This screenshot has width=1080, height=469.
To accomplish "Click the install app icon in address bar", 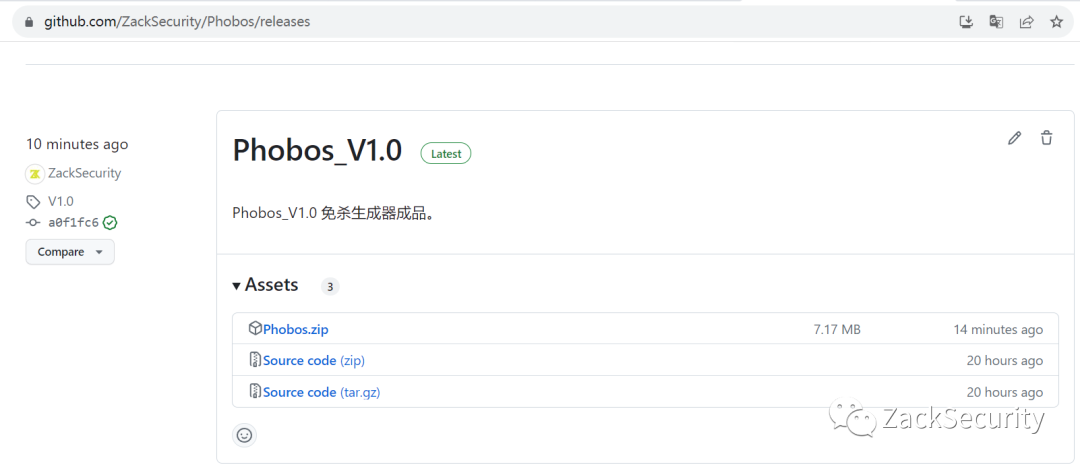I will 966,22.
